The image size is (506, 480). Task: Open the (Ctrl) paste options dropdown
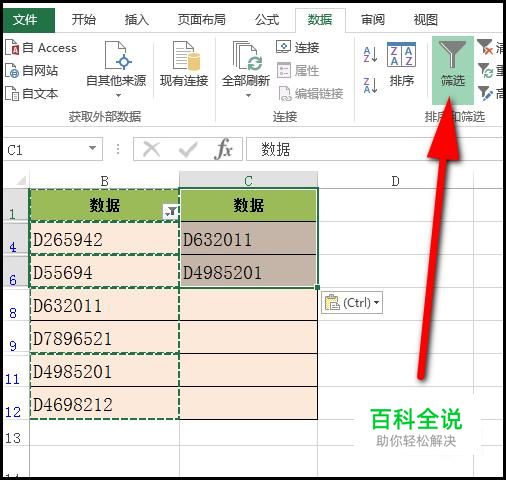(x=352, y=303)
